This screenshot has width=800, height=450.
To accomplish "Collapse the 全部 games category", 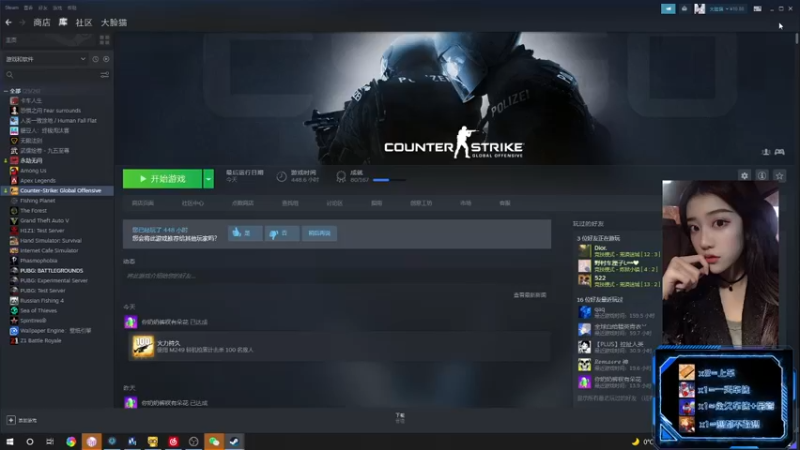I will point(6,91).
